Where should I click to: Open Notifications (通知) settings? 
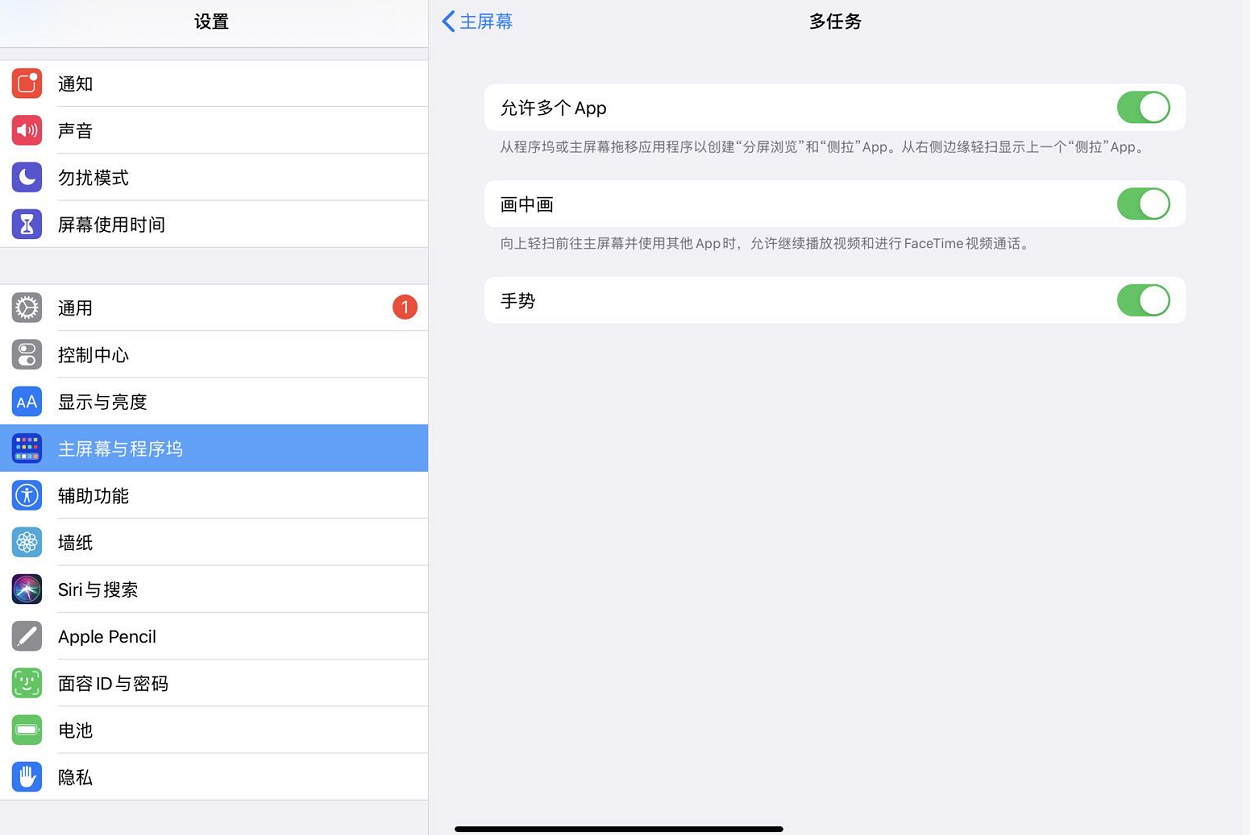[75, 83]
